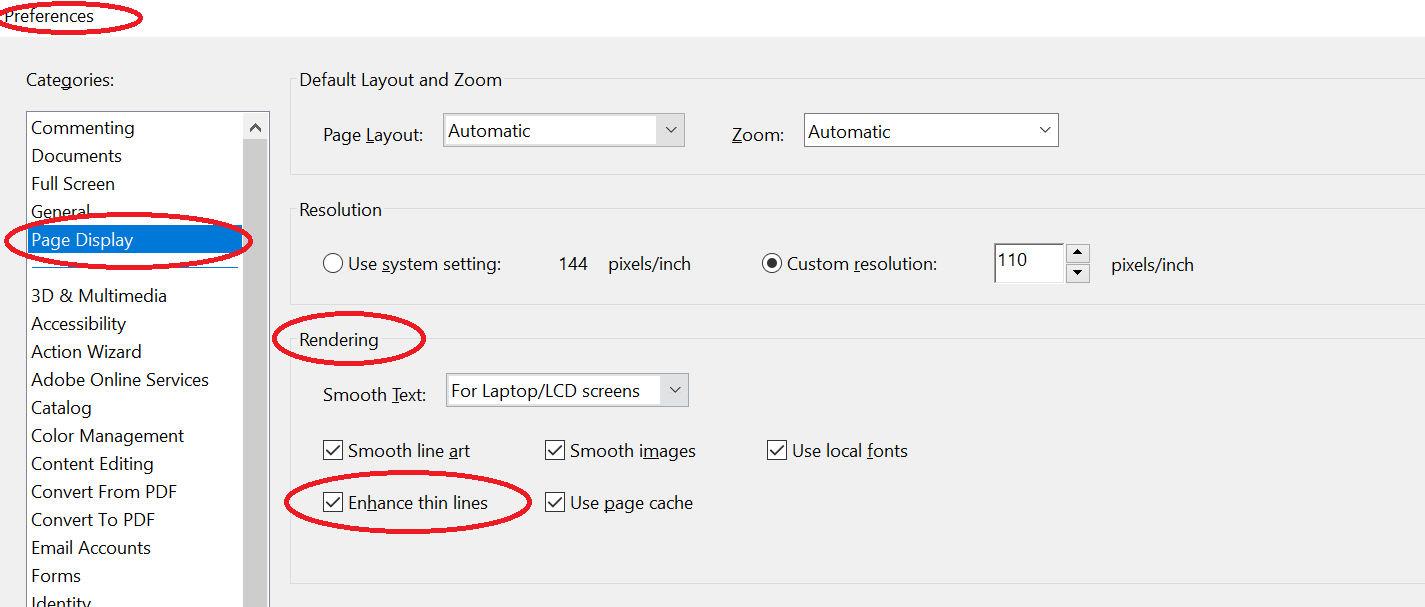
Task: Toggle the Enhance thin lines checkbox
Action: tap(333, 503)
